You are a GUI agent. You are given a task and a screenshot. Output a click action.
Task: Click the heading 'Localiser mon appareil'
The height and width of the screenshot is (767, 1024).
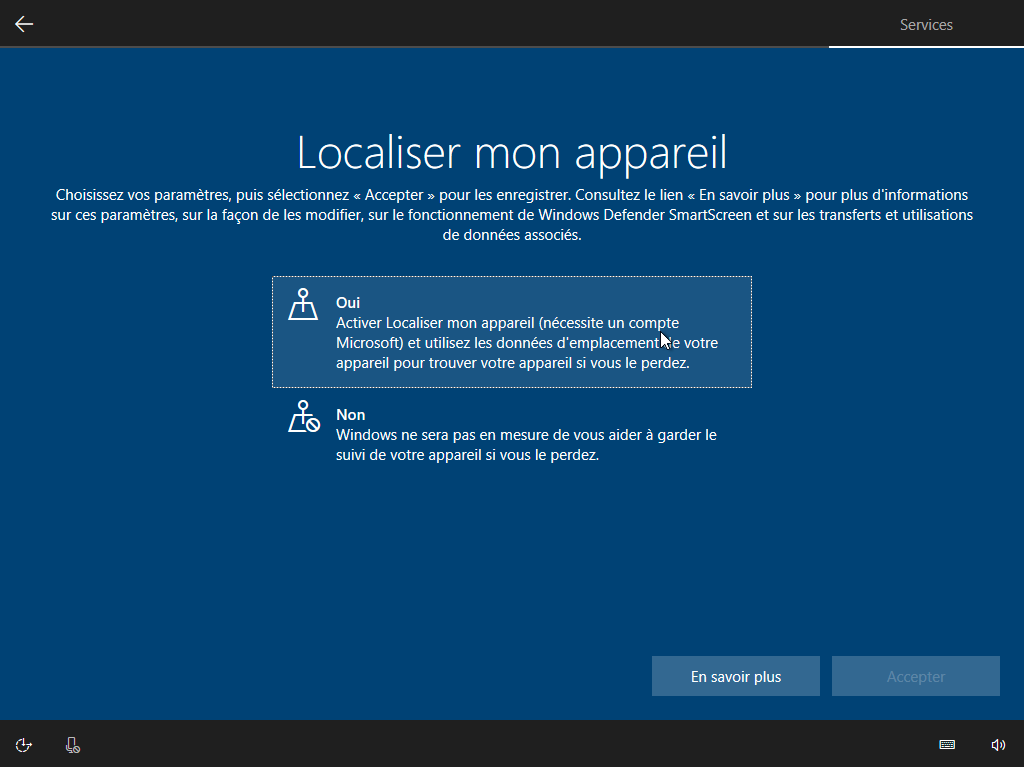(x=512, y=153)
